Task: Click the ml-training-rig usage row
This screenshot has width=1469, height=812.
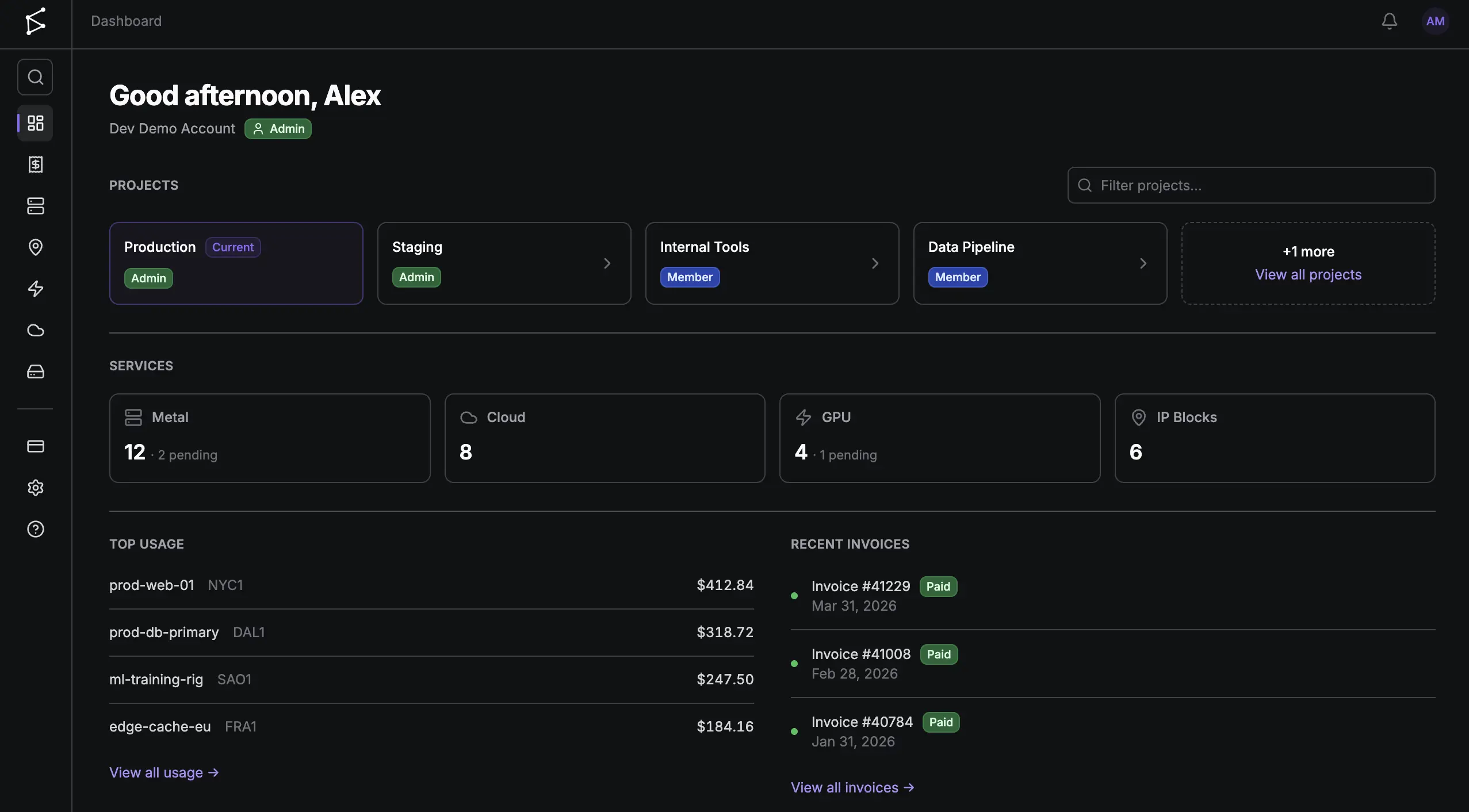Action: pyautogui.click(x=431, y=680)
